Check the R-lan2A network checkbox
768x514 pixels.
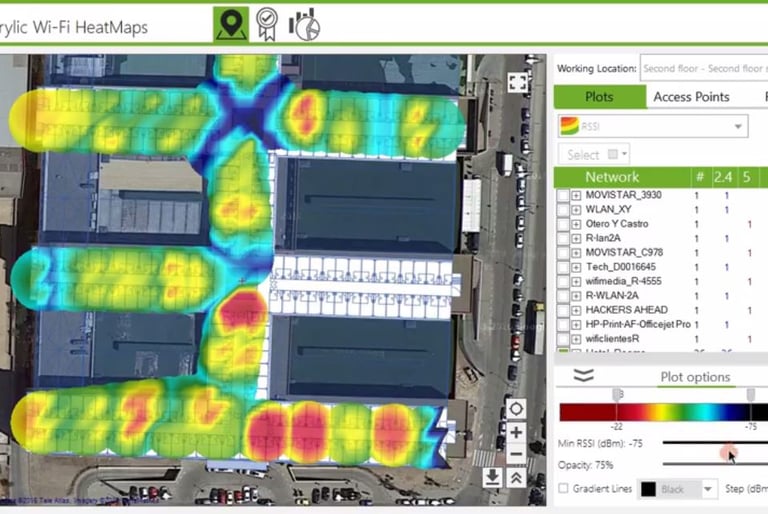pyautogui.click(x=563, y=239)
